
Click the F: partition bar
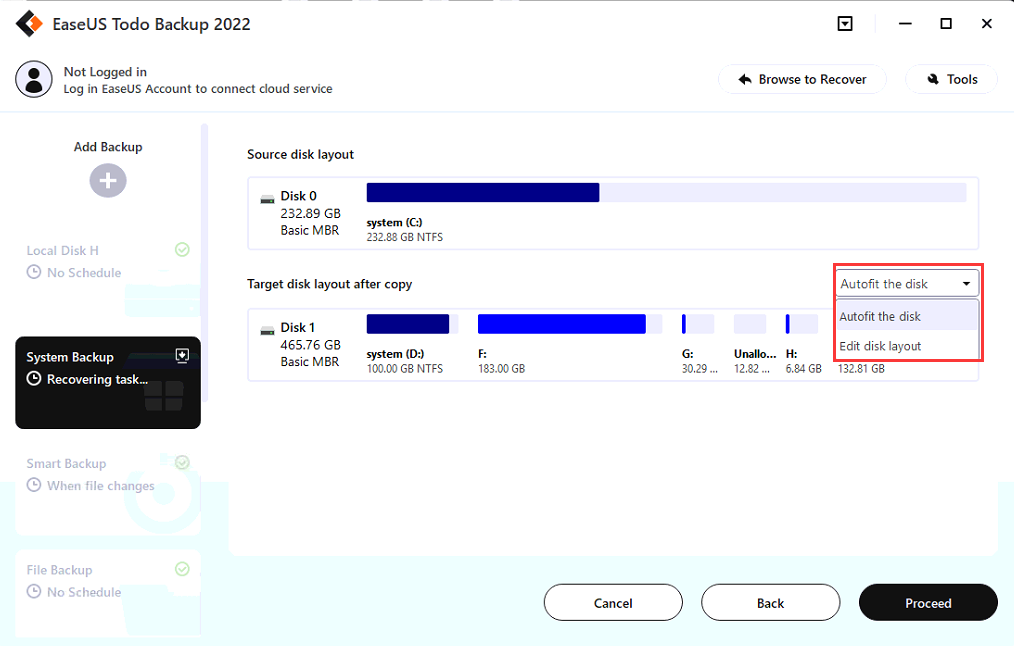coord(570,324)
